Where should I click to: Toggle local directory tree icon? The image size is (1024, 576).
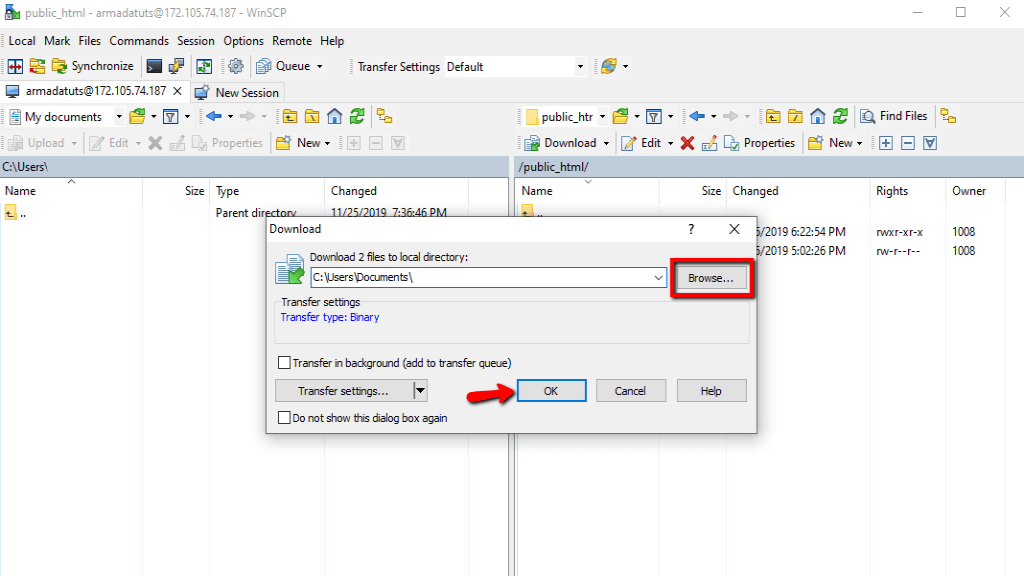tap(385, 117)
